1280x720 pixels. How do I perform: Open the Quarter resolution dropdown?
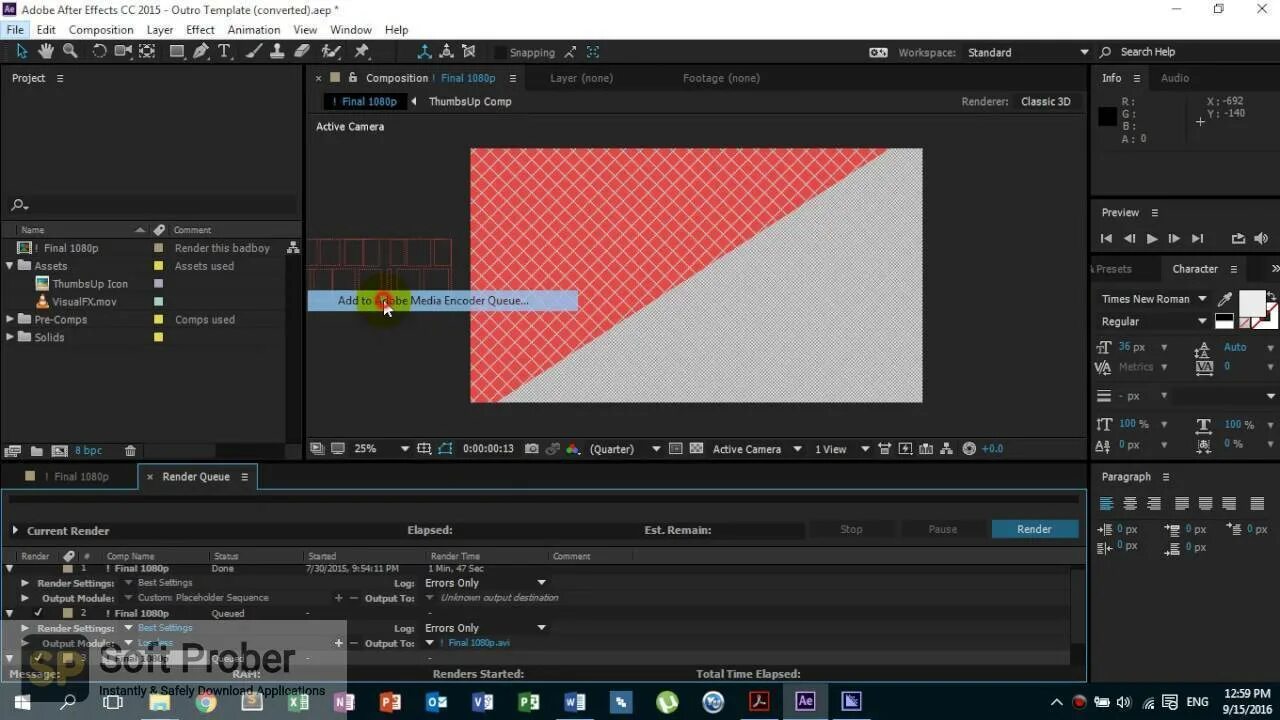tap(625, 449)
